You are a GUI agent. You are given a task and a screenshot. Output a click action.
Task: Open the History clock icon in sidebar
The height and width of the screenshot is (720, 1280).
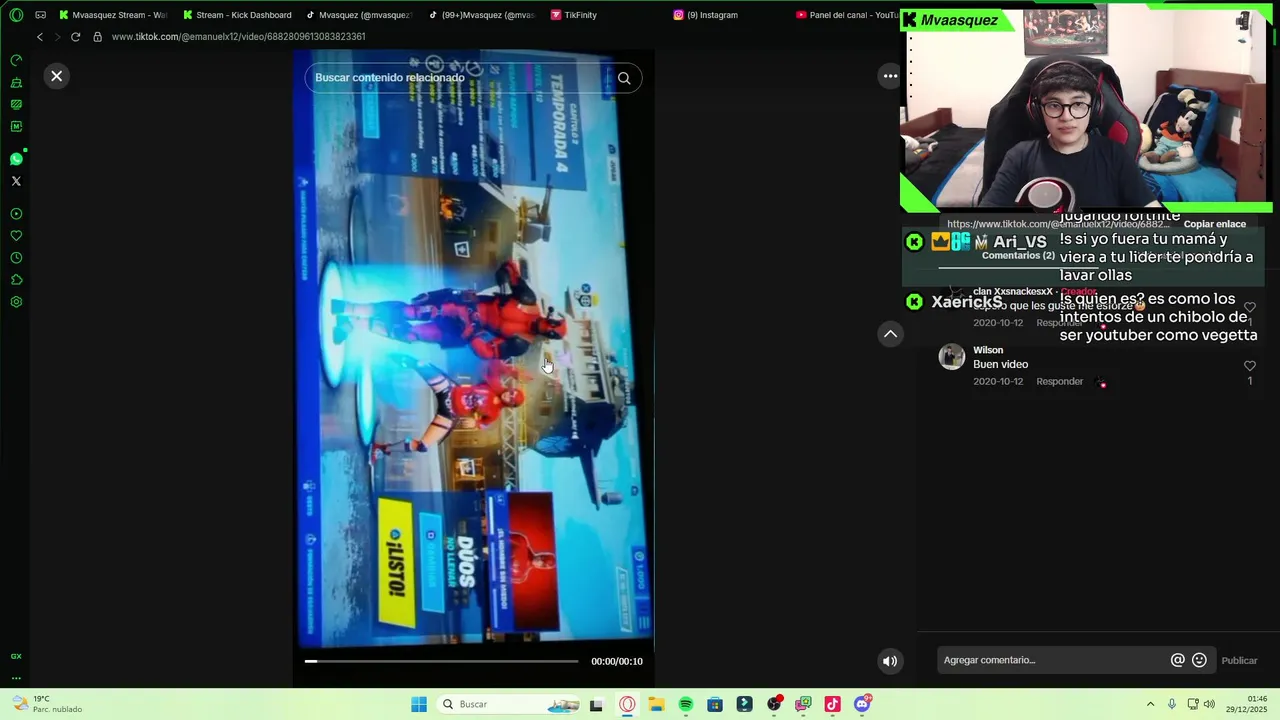[16, 258]
